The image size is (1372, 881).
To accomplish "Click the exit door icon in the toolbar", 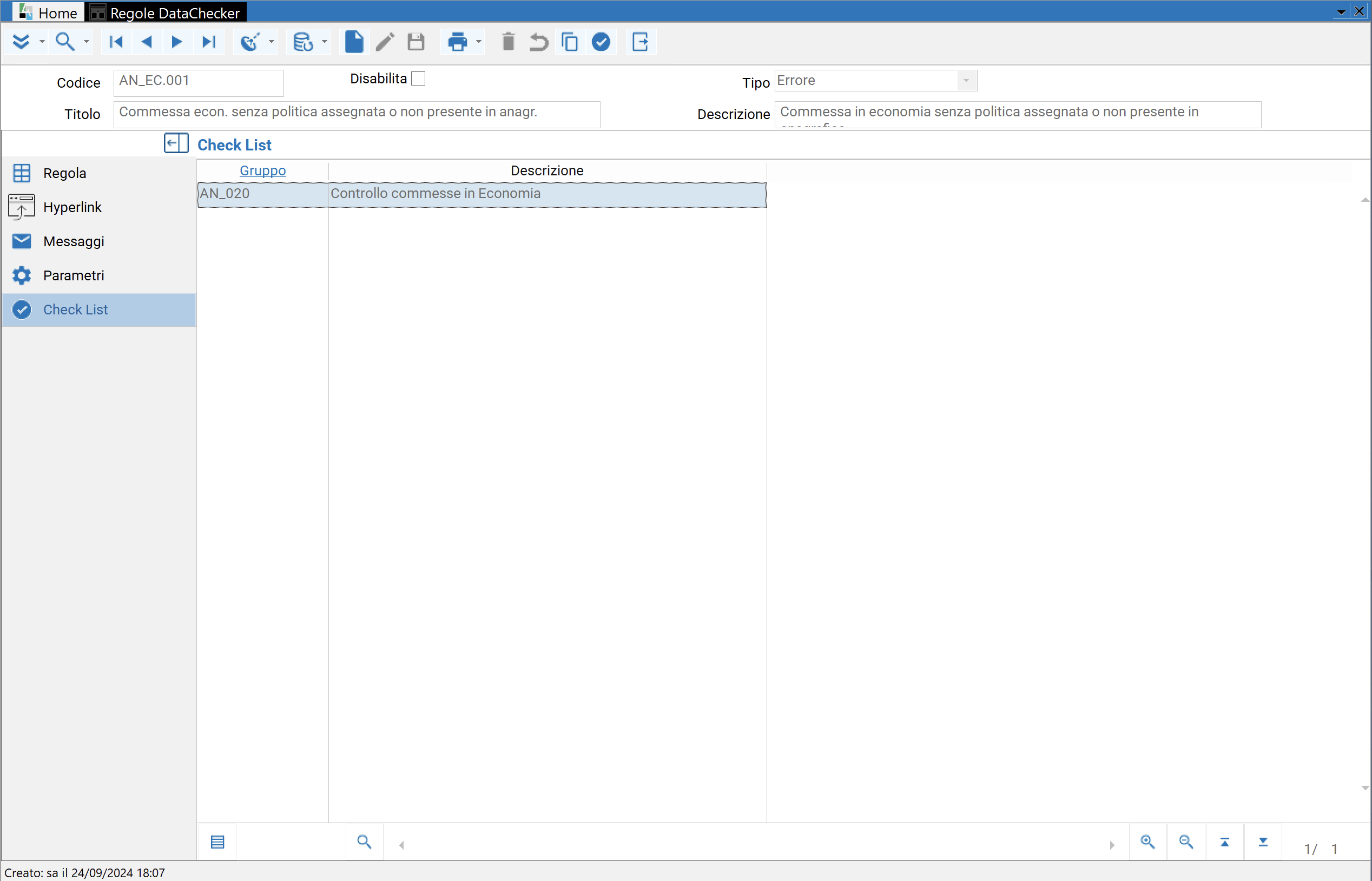I will click(641, 42).
